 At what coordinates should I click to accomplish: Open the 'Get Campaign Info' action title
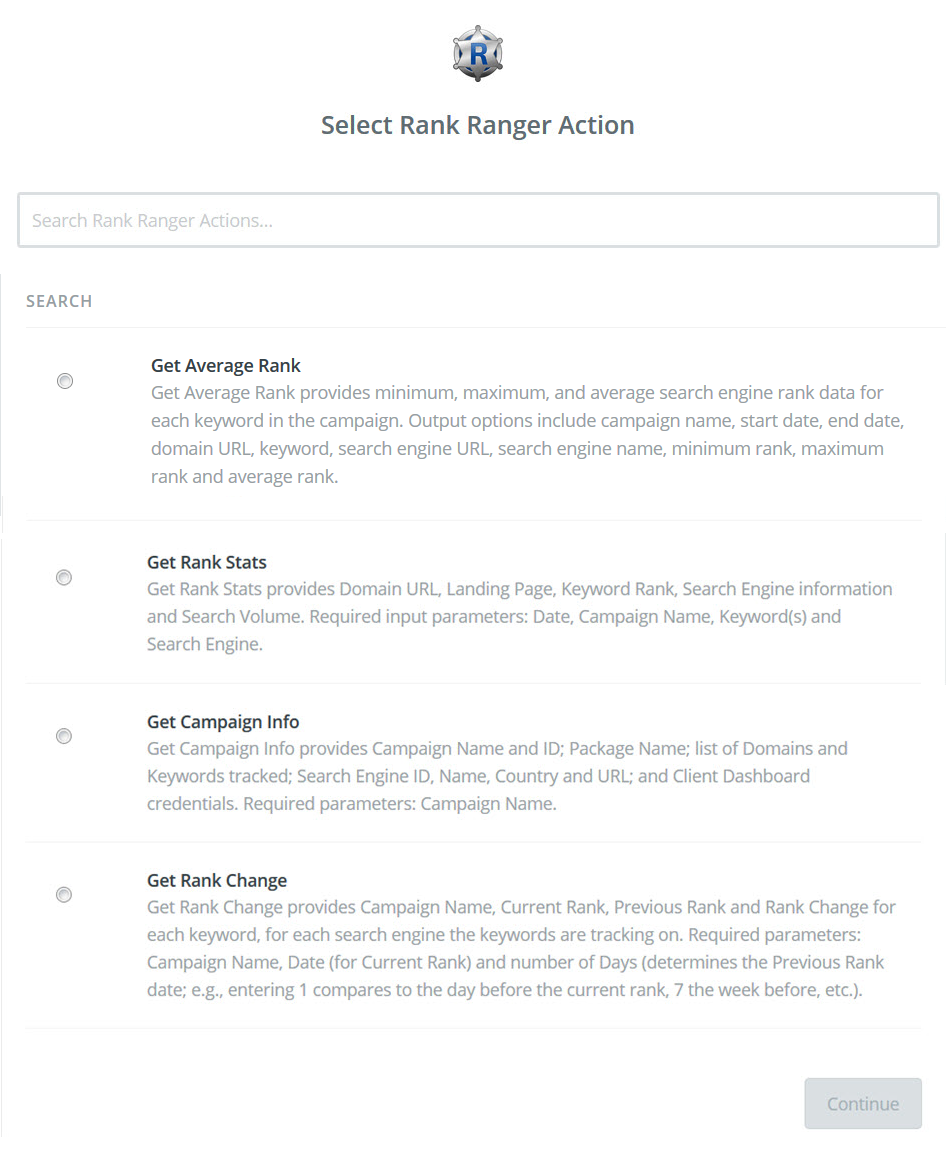[x=223, y=721]
